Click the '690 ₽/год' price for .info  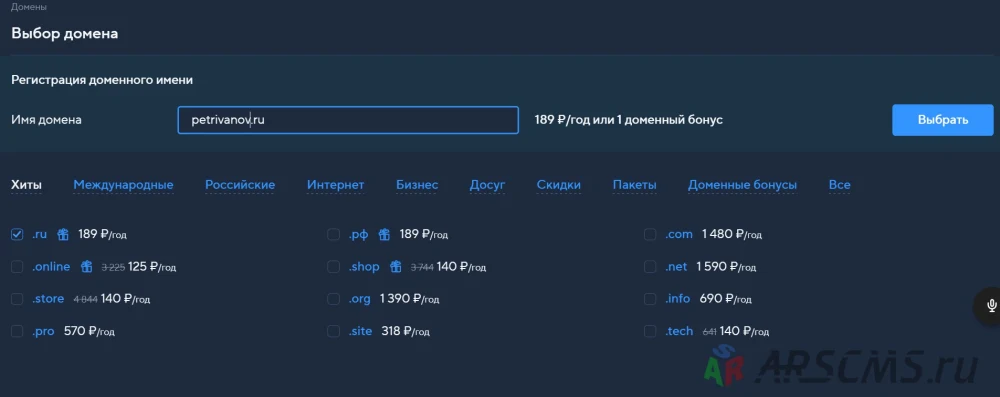[x=726, y=299]
